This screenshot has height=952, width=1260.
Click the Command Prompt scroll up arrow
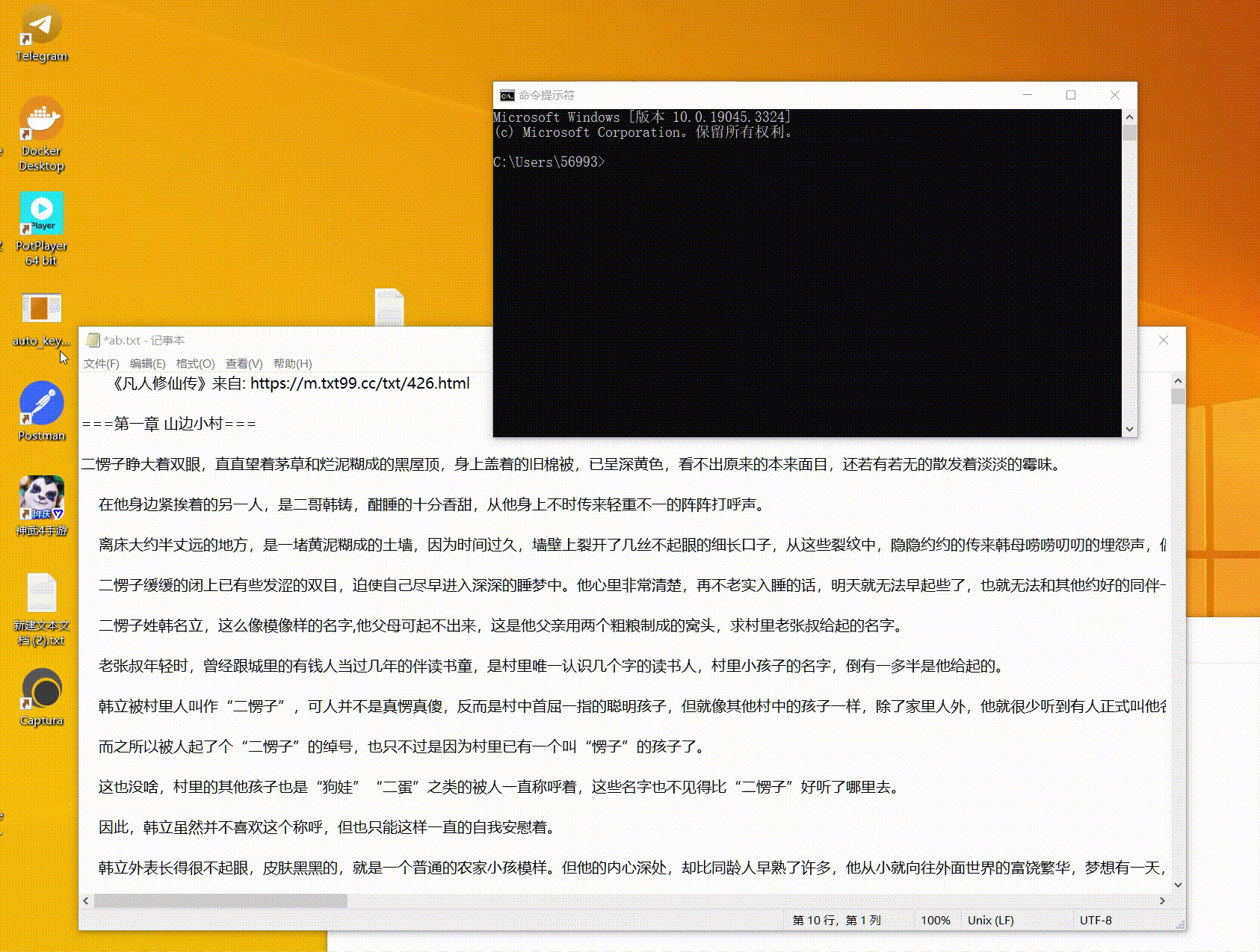pos(1129,117)
